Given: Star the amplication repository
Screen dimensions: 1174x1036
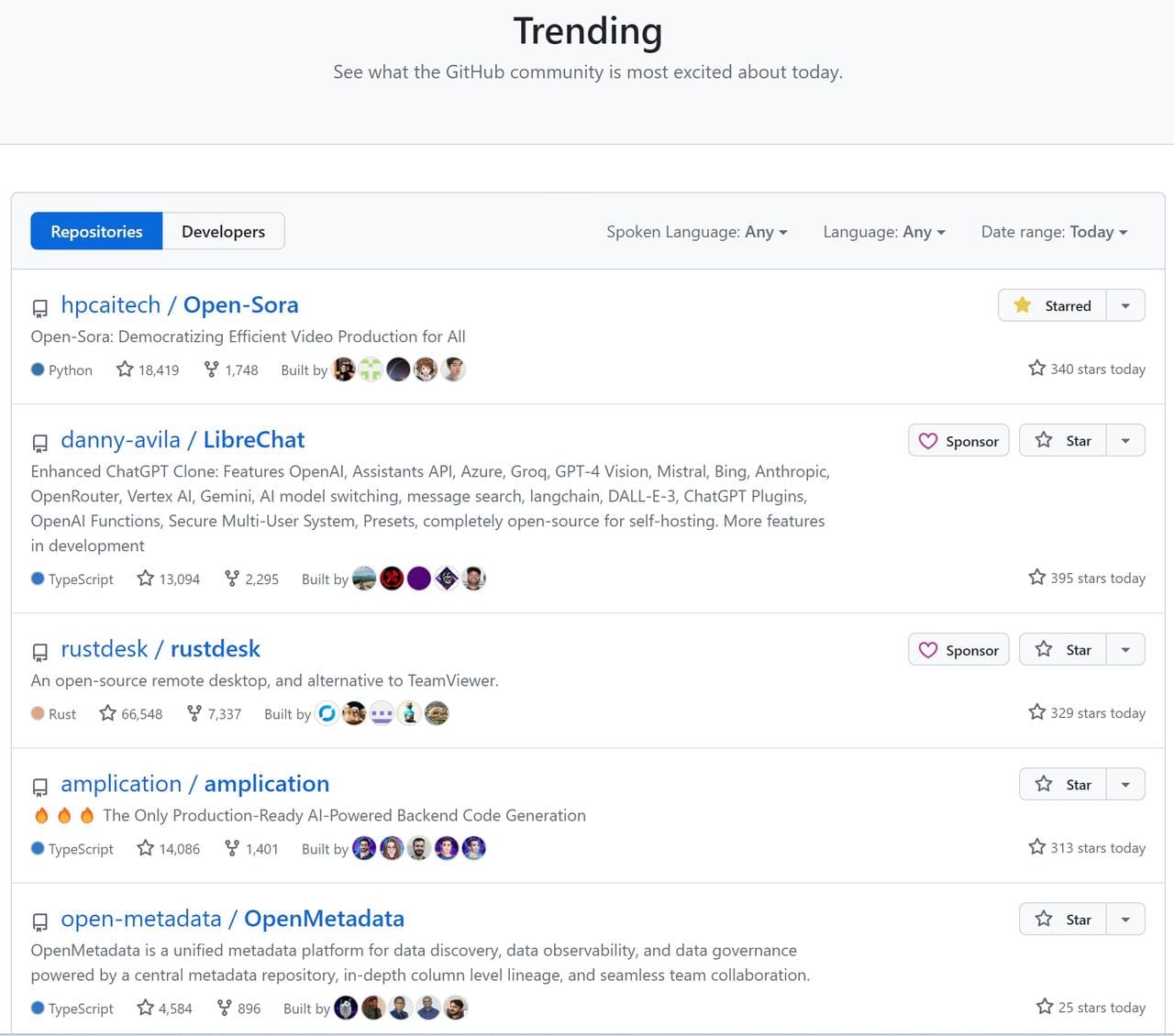Looking at the screenshot, I should [1063, 785].
